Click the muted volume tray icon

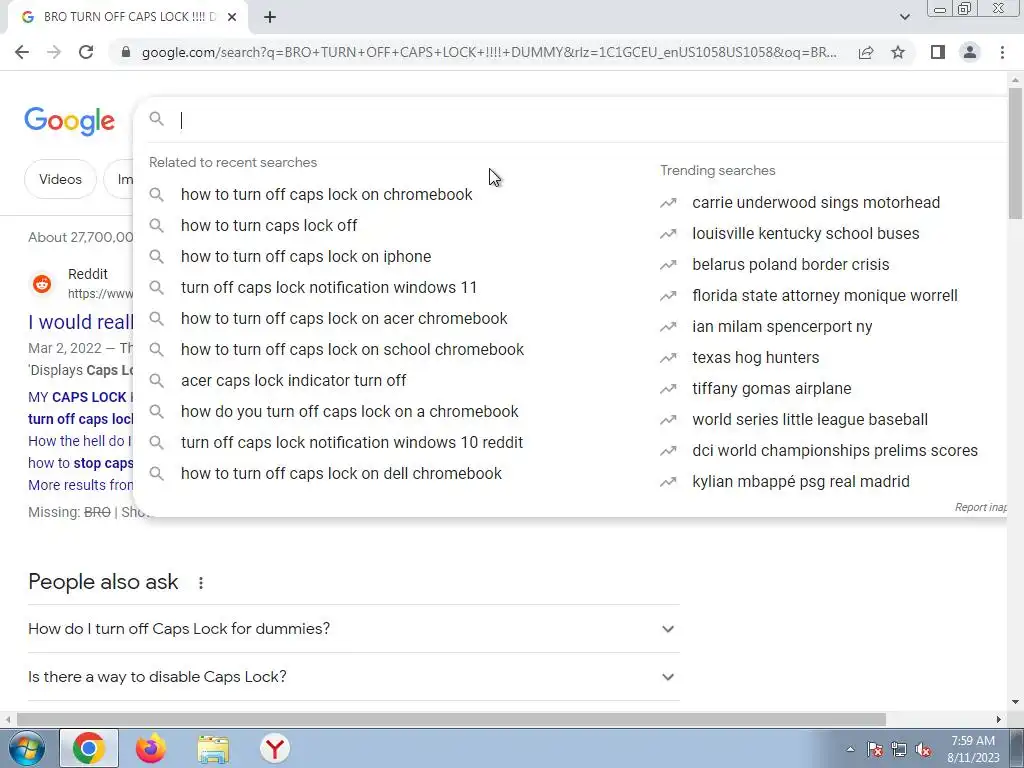click(x=923, y=749)
